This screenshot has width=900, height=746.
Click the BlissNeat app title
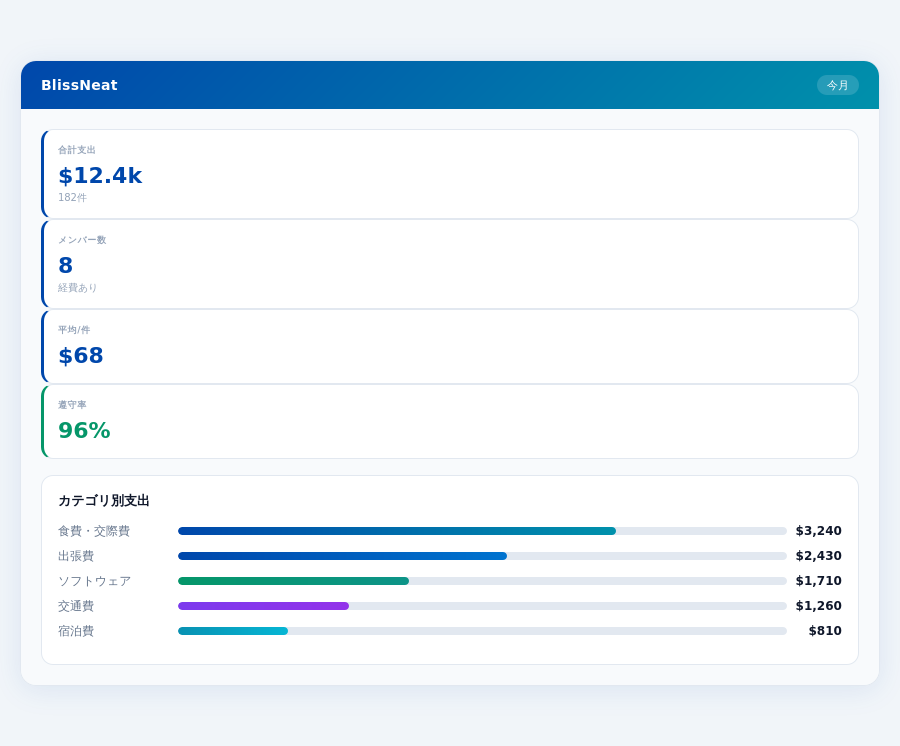[79, 85]
